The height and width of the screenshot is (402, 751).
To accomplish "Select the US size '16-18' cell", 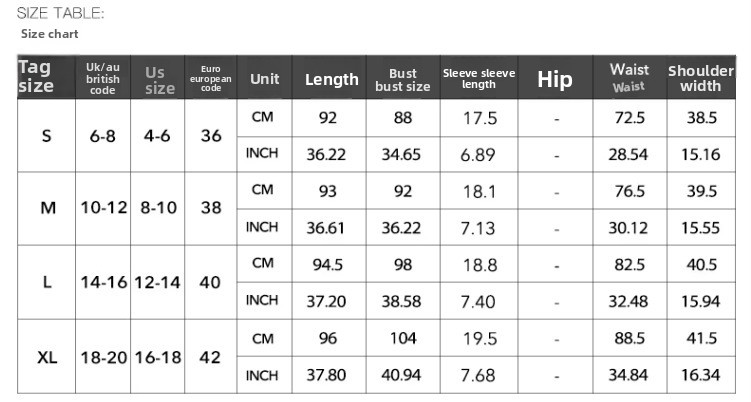I will click(x=158, y=357).
